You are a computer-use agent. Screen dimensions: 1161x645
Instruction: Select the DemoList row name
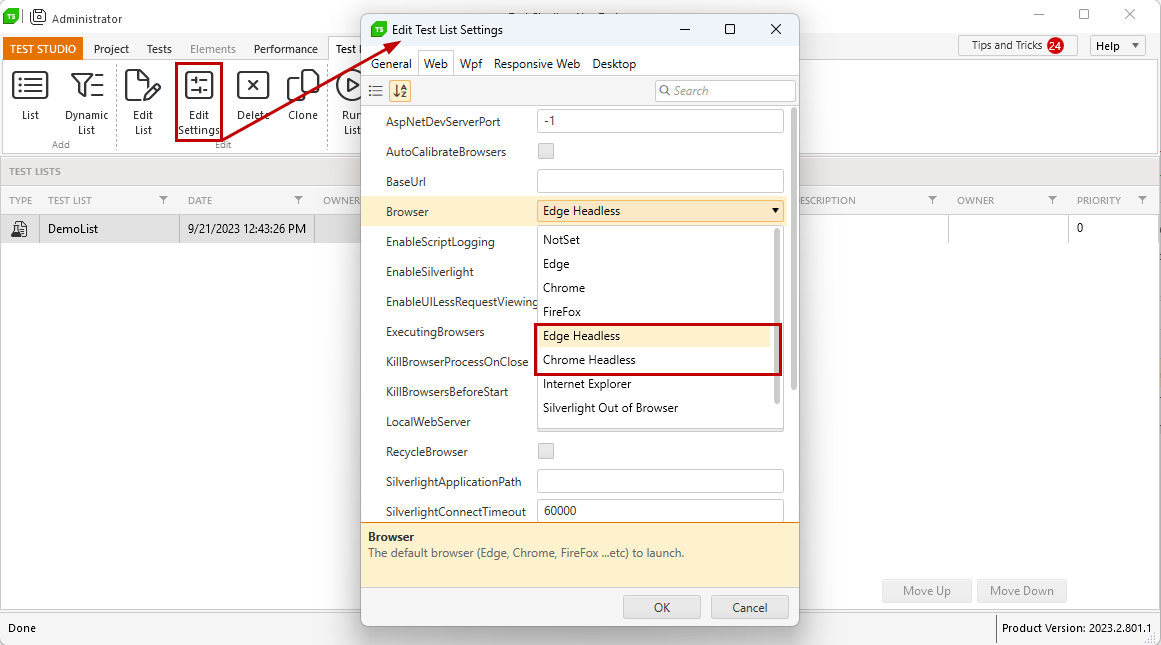73,229
